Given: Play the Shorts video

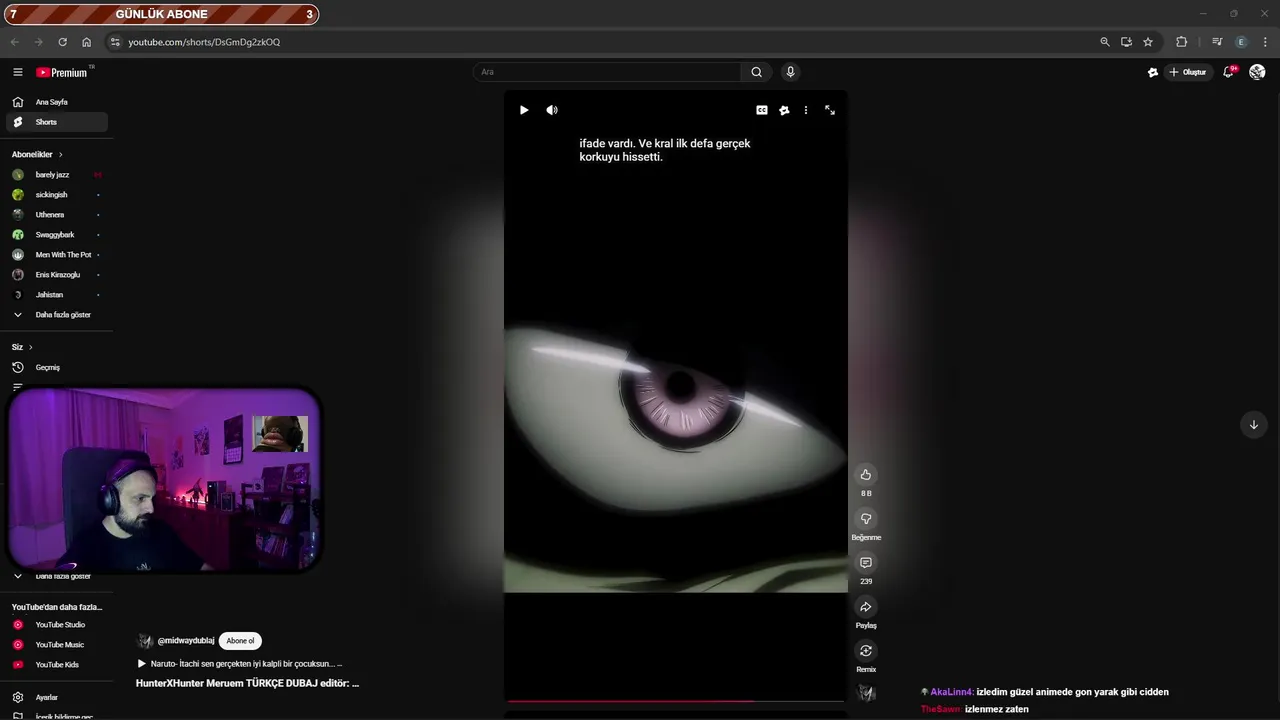Looking at the screenshot, I should [524, 110].
